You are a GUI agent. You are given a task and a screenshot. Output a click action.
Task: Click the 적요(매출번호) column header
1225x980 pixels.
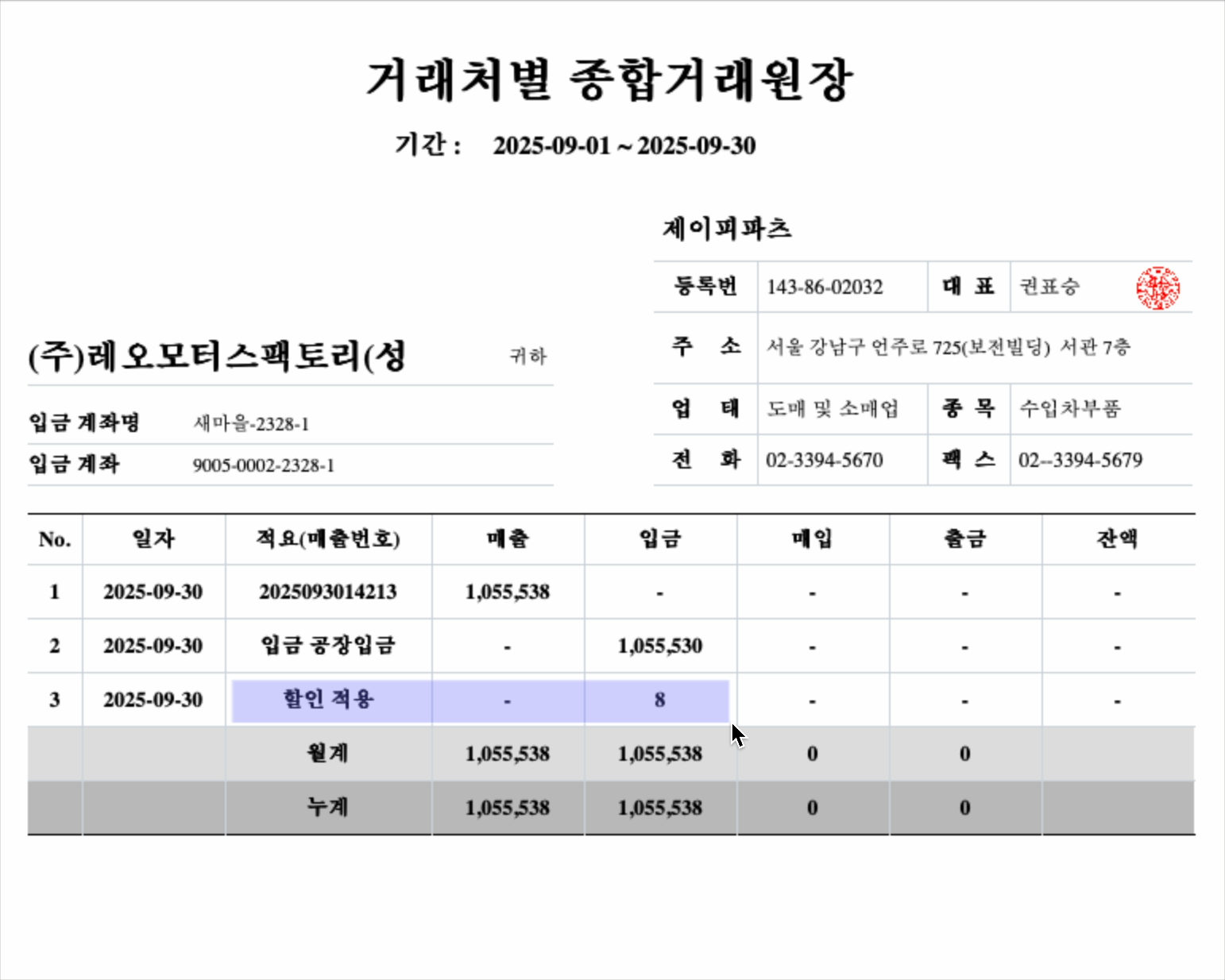tap(328, 539)
